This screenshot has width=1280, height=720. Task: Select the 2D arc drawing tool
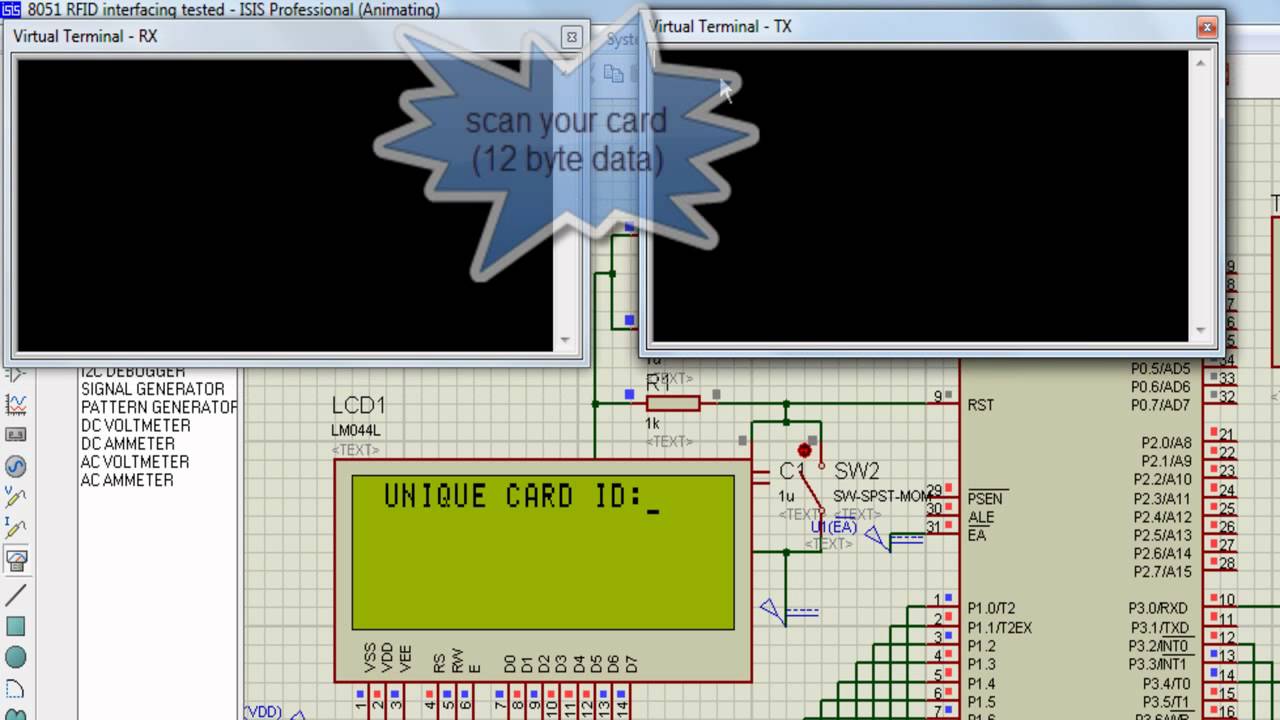pyautogui.click(x=15, y=689)
